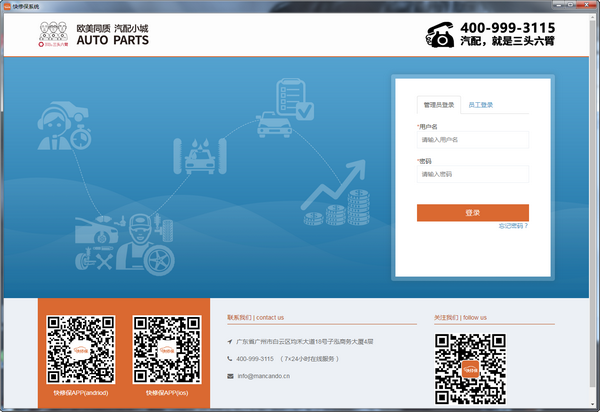Click the AUTO PARTS header text

coord(112,40)
